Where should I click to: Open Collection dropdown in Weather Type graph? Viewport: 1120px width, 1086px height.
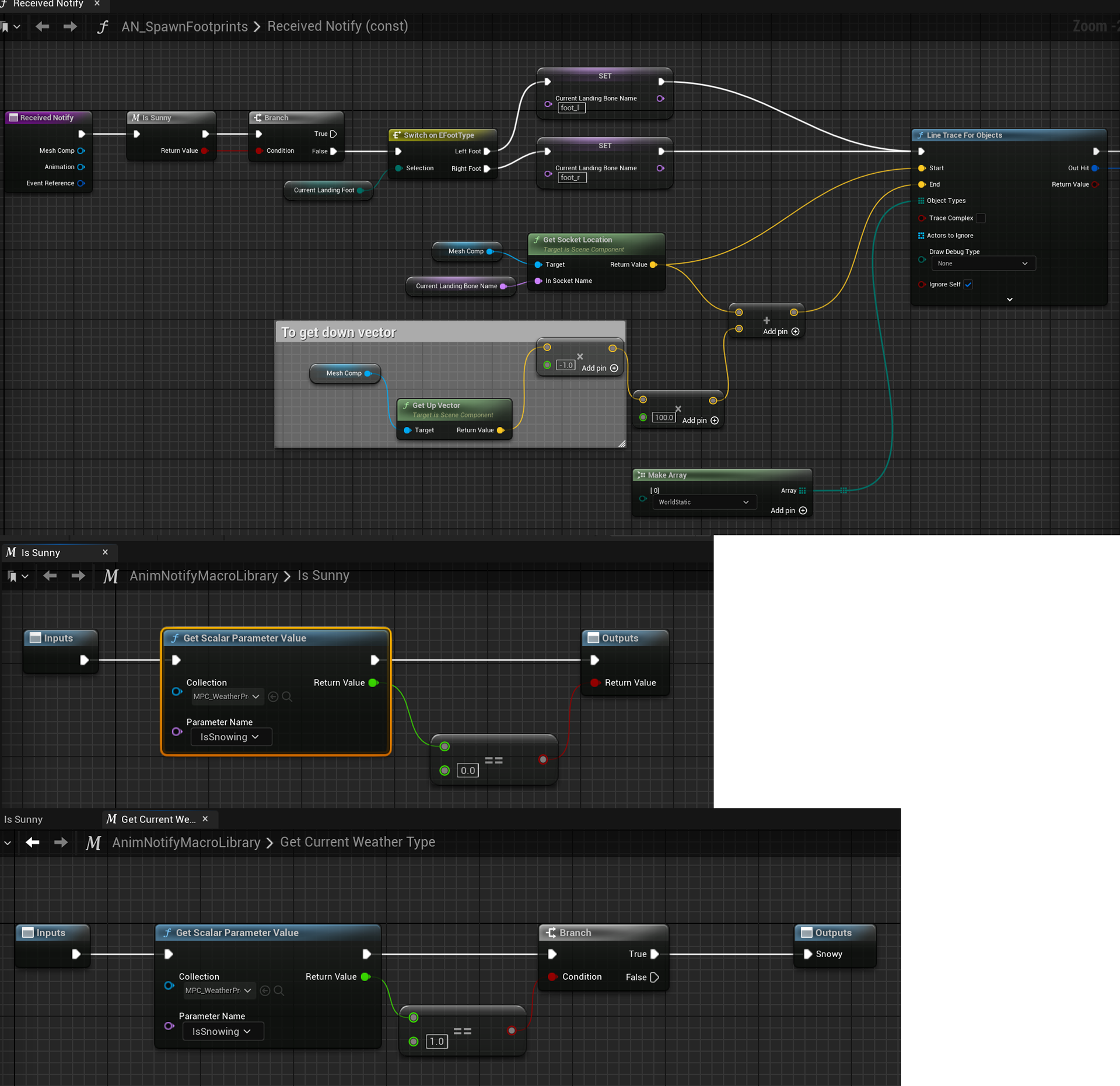coord(219,991)
